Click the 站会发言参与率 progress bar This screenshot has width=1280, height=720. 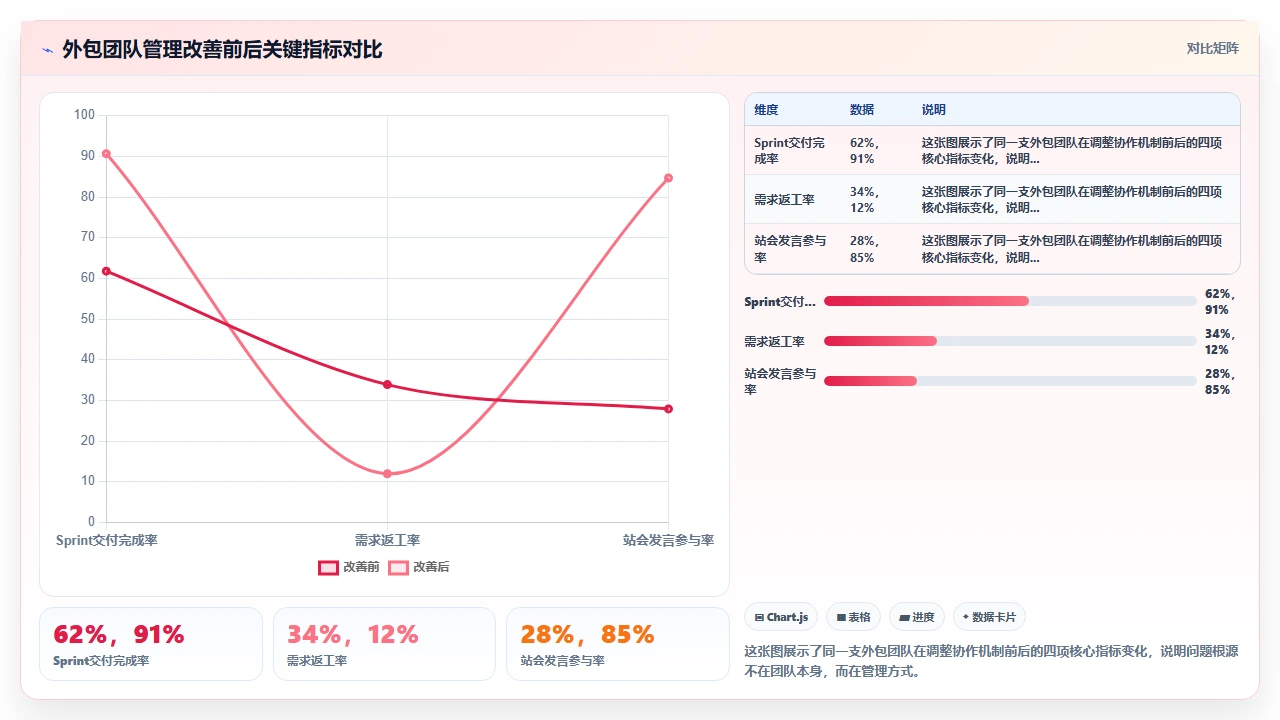click(1010, 381)
